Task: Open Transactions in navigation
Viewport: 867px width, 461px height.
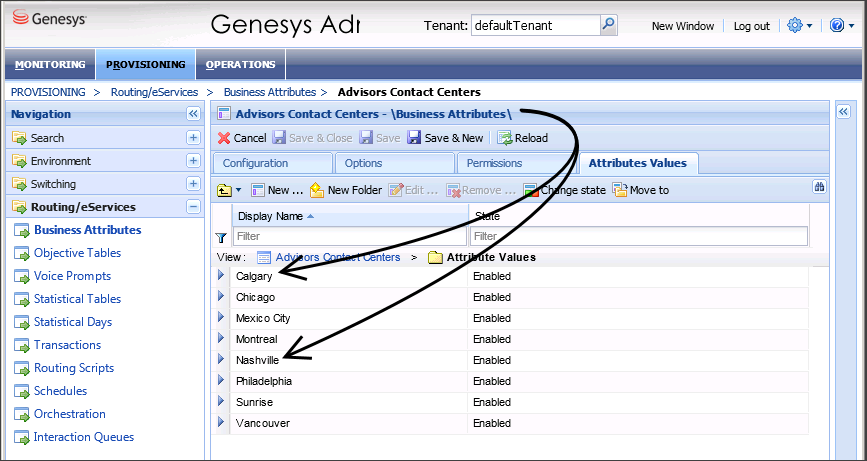Action: 67,345
